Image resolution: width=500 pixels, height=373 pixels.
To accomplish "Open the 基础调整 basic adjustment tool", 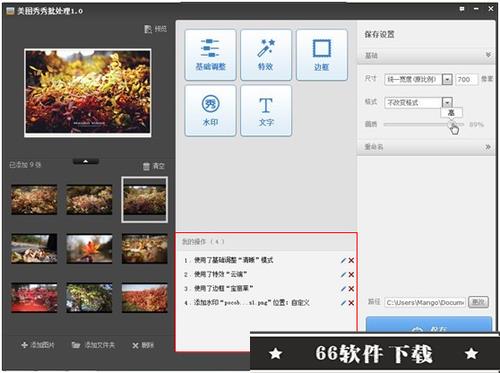I will coord(210,55).
